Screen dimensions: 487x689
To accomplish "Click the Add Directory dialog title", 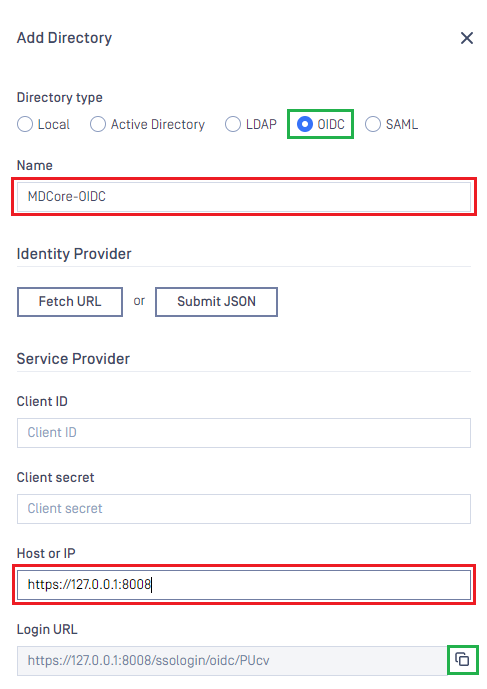I will tap(64, 38).
